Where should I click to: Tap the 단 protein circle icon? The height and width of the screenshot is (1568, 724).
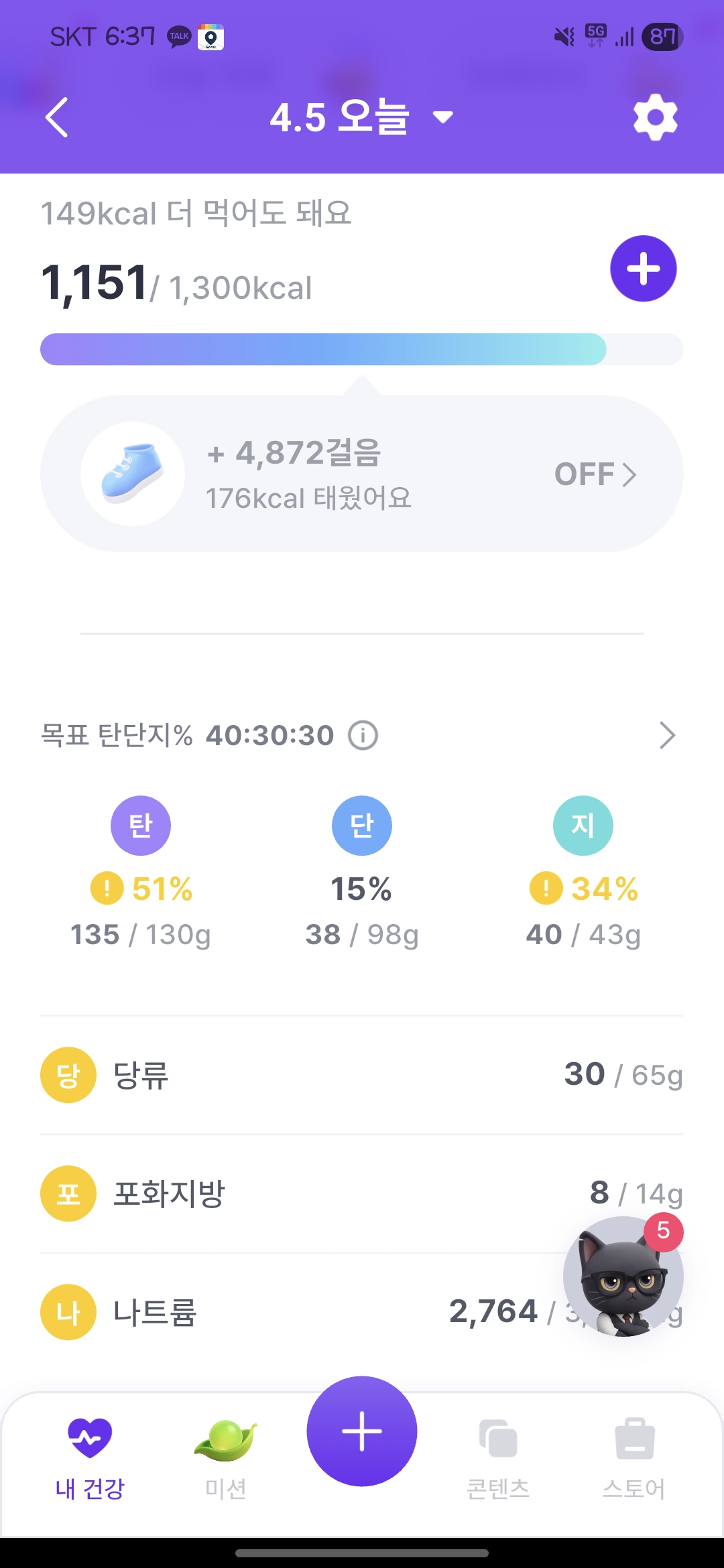[x=362, y=826]
